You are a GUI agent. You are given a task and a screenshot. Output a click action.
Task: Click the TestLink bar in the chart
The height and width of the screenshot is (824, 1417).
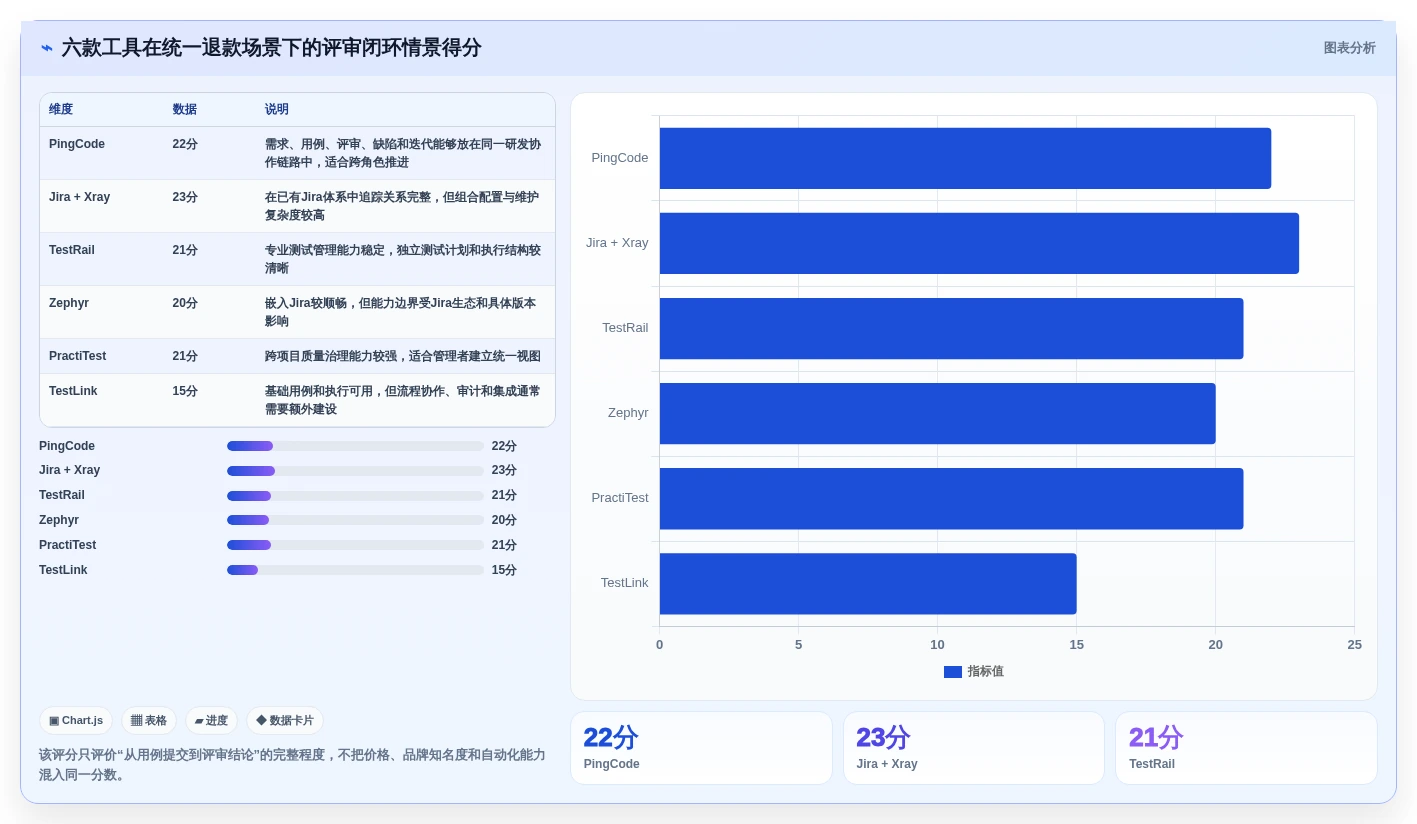pos(868,583)
